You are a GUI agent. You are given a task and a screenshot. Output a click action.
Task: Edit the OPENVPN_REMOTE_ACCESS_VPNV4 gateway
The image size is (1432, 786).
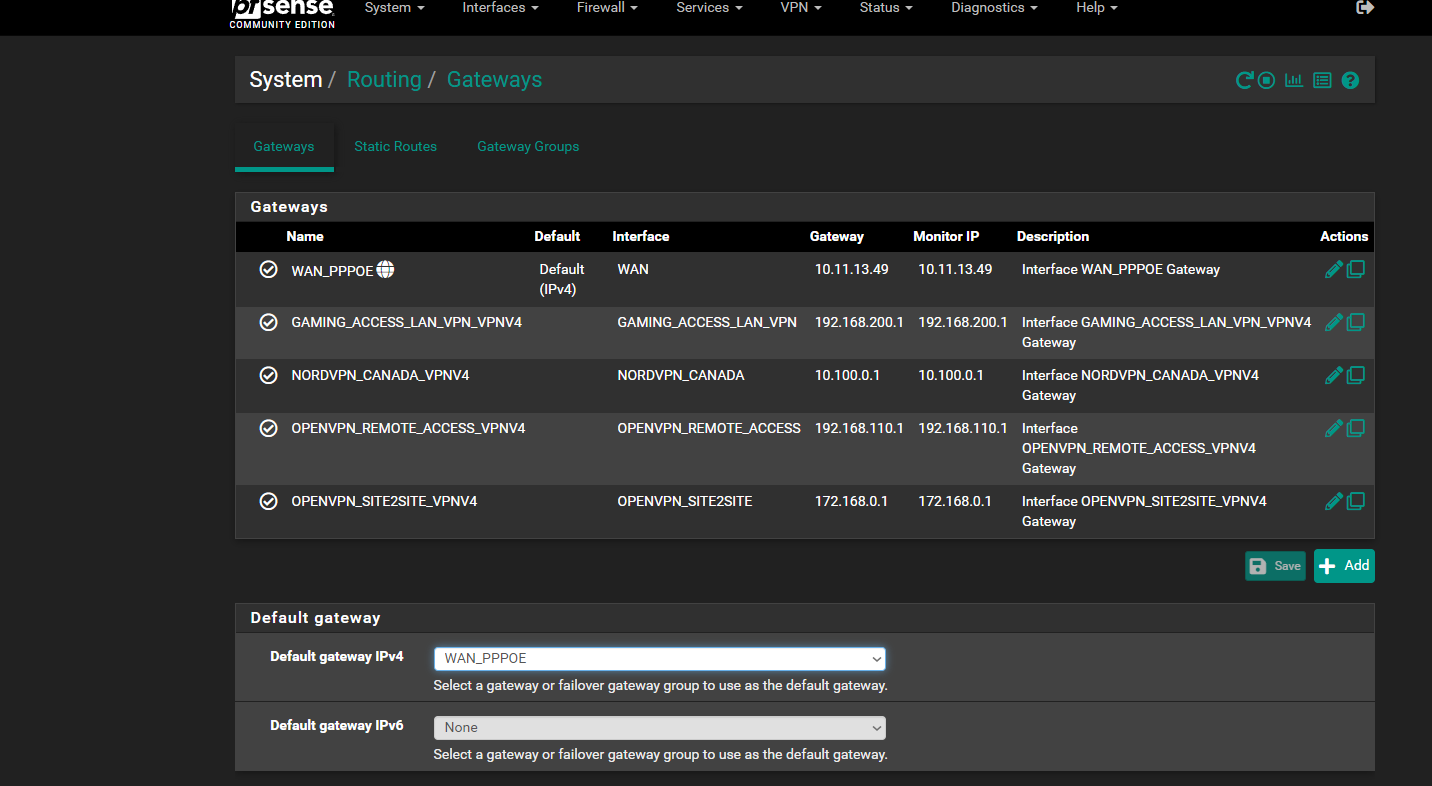pos(1333,428)
